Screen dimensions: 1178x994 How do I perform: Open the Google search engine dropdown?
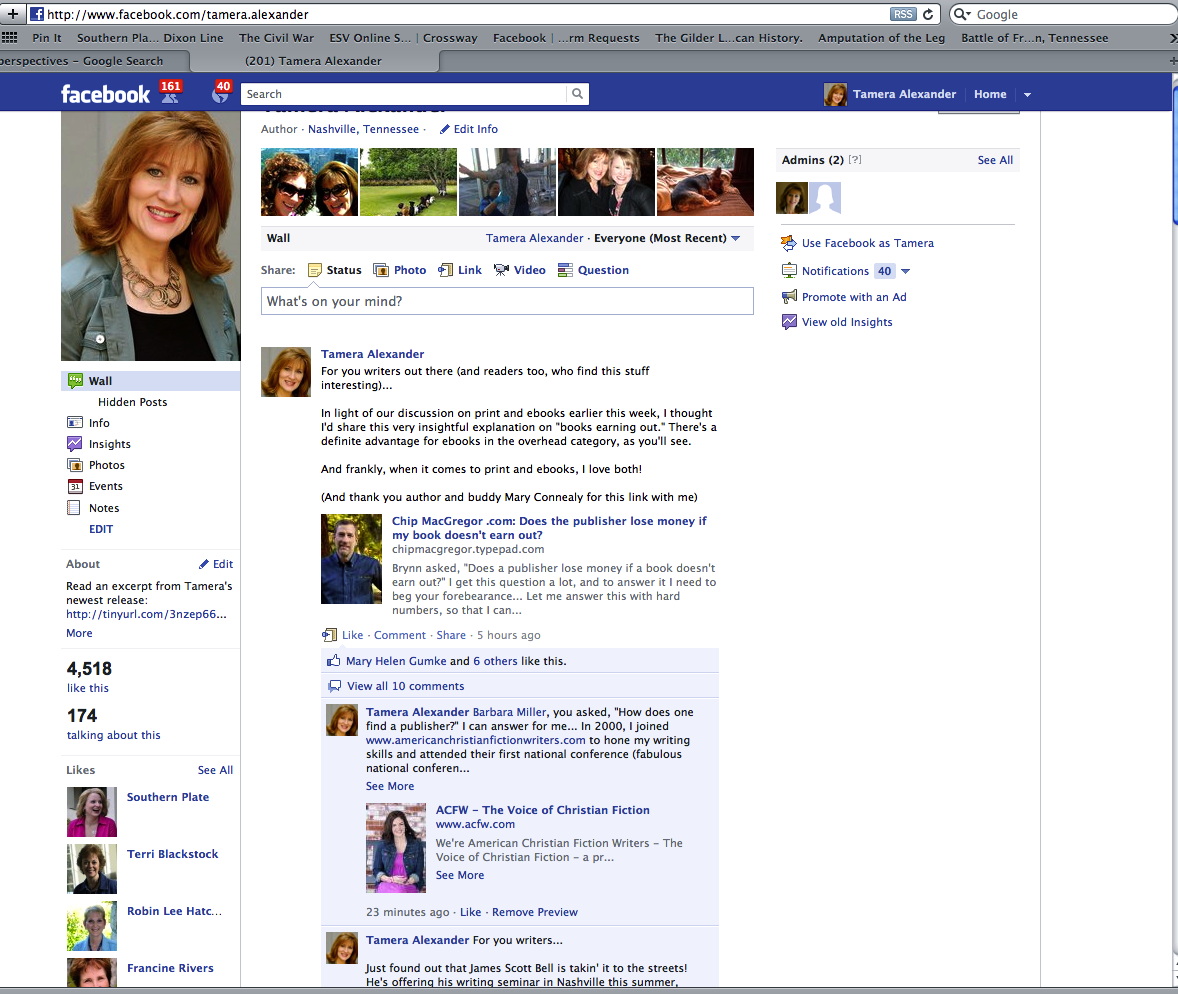pyautogui.click(x=962, y=14)
